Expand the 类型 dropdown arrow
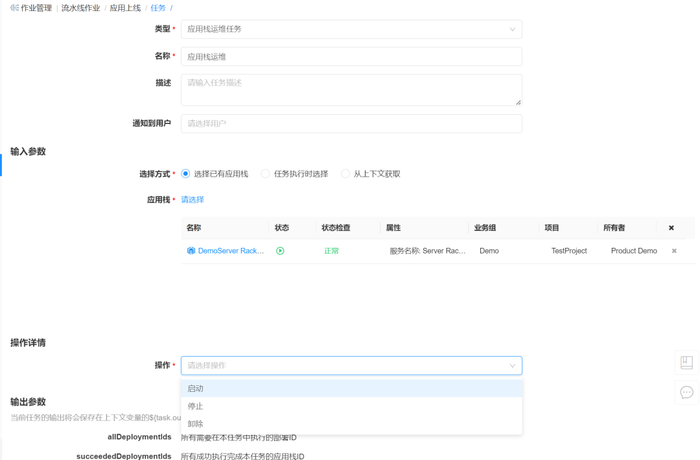The width and height of the screenshot is (700, 460). click(512, 29)
